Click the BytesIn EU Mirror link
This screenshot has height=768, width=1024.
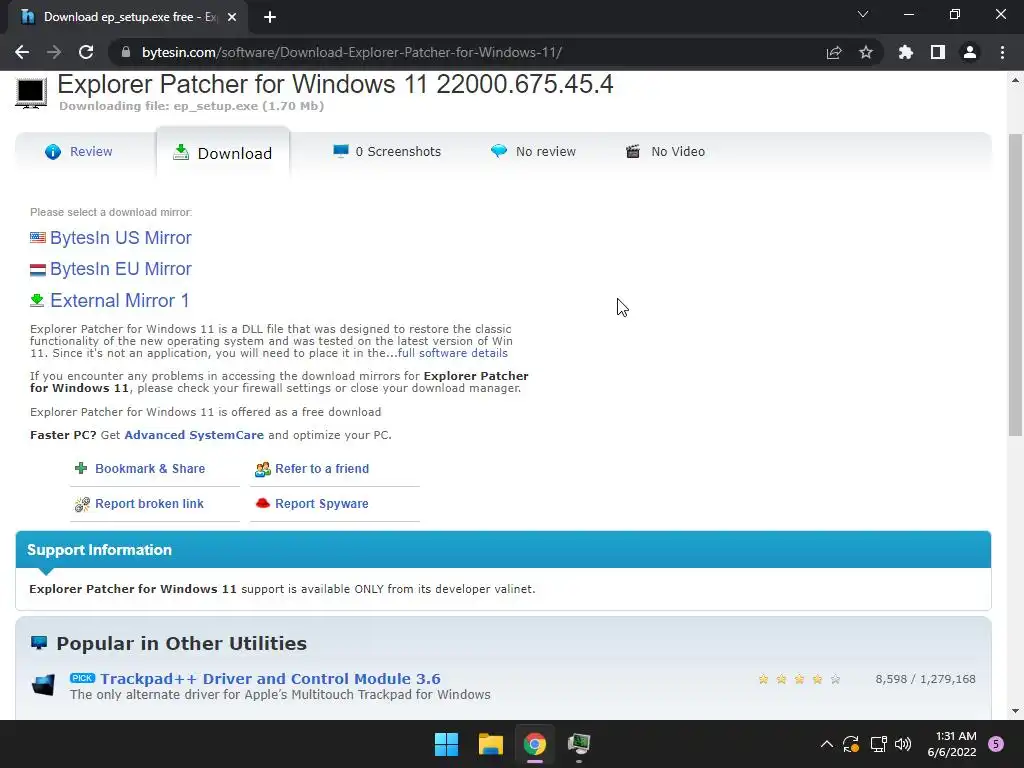pos(121,269)
